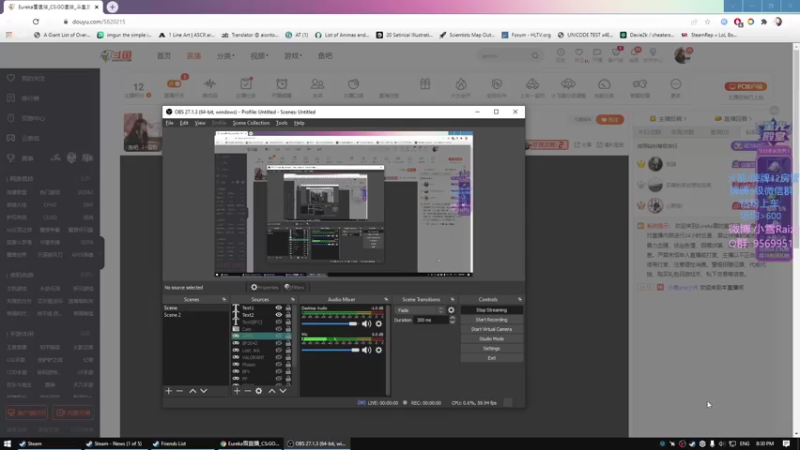Pop out the Scene Transitions dock
The image size is (800, 450).
pos(453,299)
